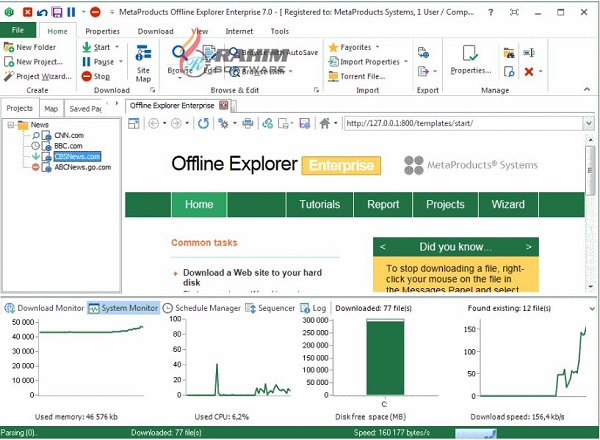Click the Stop download button
Image resolution: width=600 pixels, height=440 pixels.
point(101,76)
